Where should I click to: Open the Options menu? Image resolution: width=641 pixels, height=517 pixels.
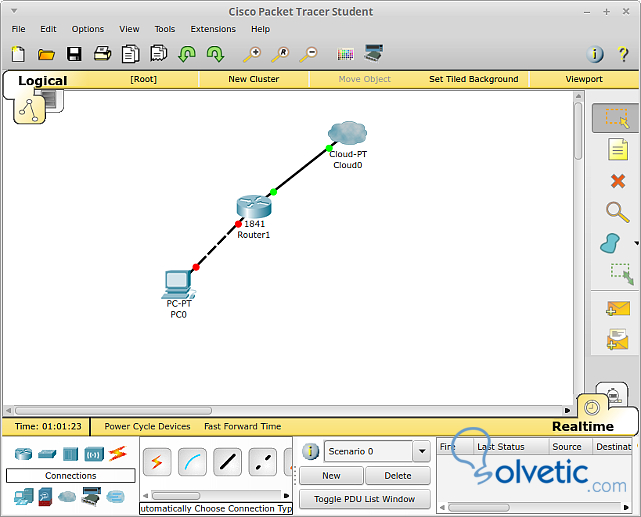click(x=88, y=29)
